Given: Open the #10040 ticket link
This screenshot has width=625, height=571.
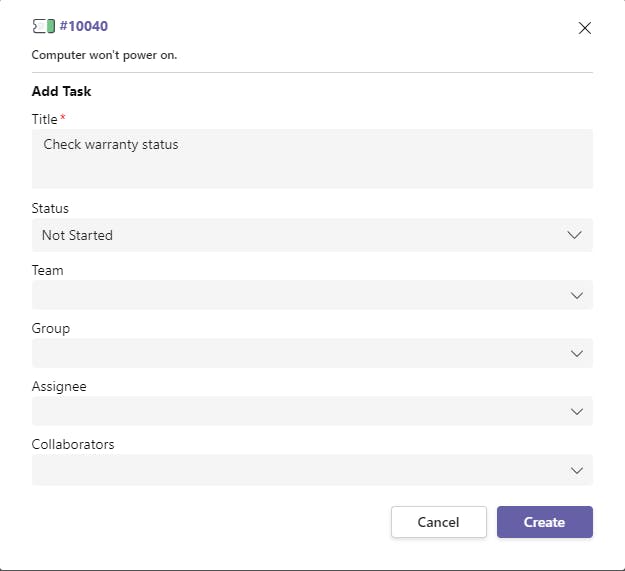Looking at the screenshot, I should (83, 26).
